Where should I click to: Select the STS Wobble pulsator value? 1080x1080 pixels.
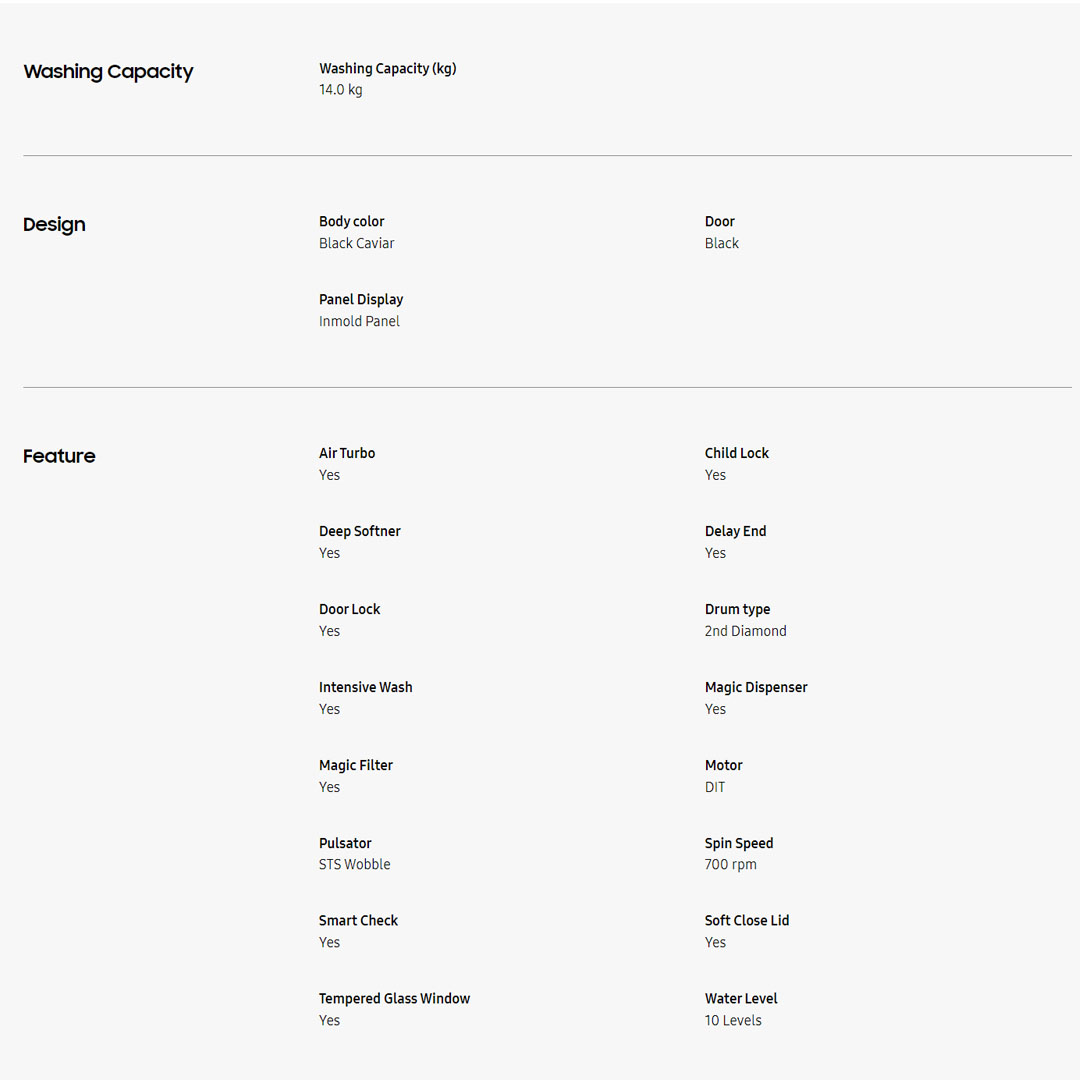[x=355, y=865]
